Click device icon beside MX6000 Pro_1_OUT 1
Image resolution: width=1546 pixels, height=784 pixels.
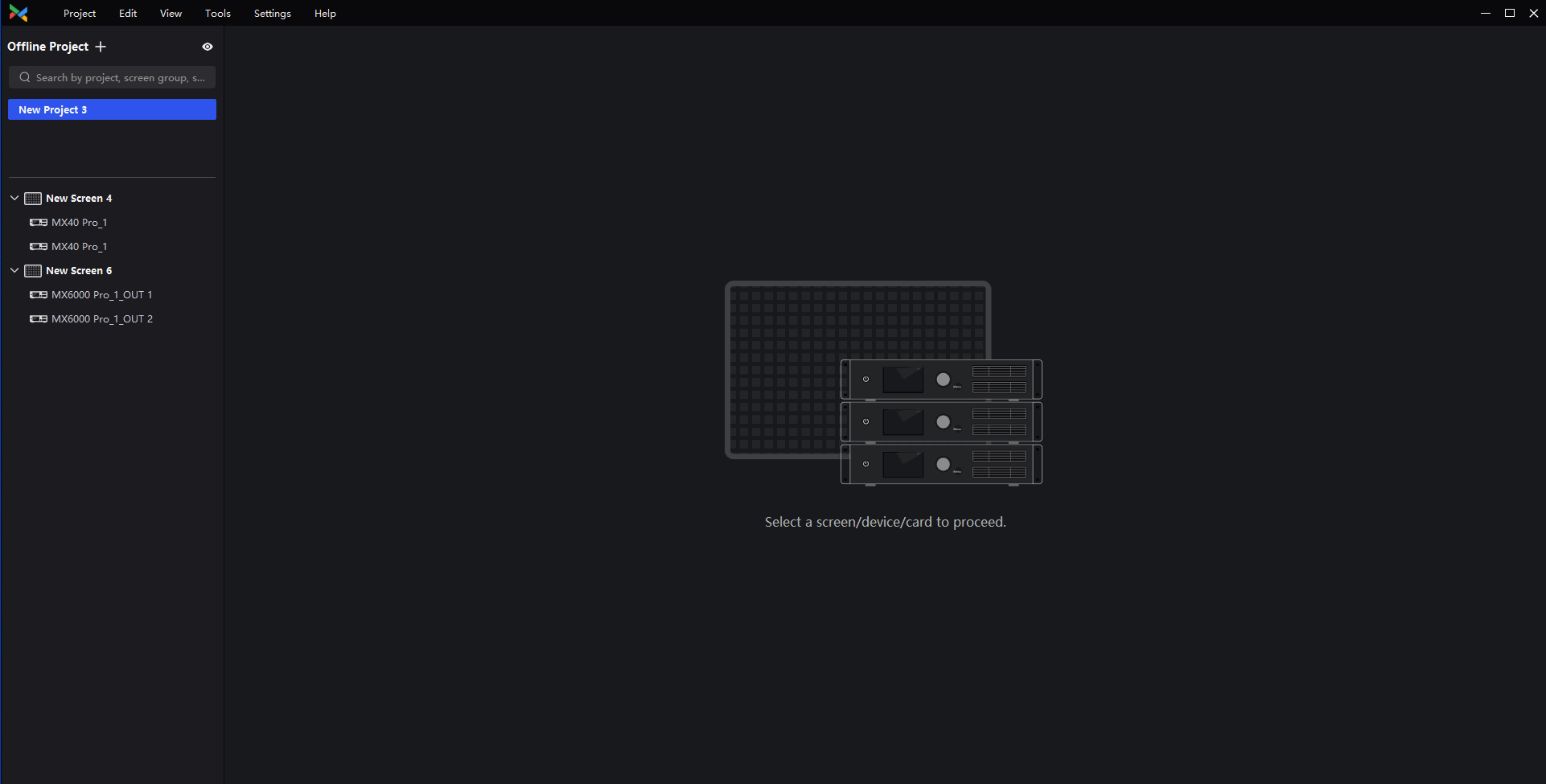click(x=39, y=295)
